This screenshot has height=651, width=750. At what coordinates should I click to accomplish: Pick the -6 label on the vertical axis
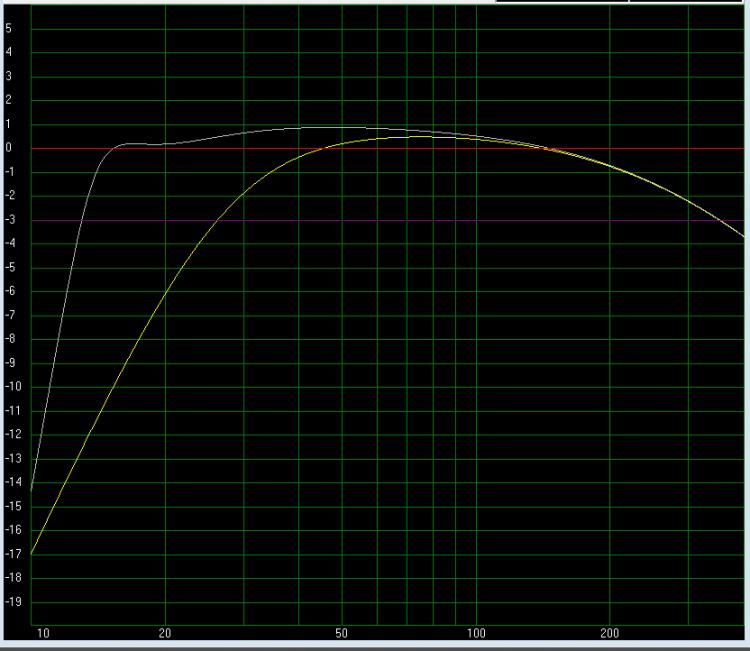[10, 291]
